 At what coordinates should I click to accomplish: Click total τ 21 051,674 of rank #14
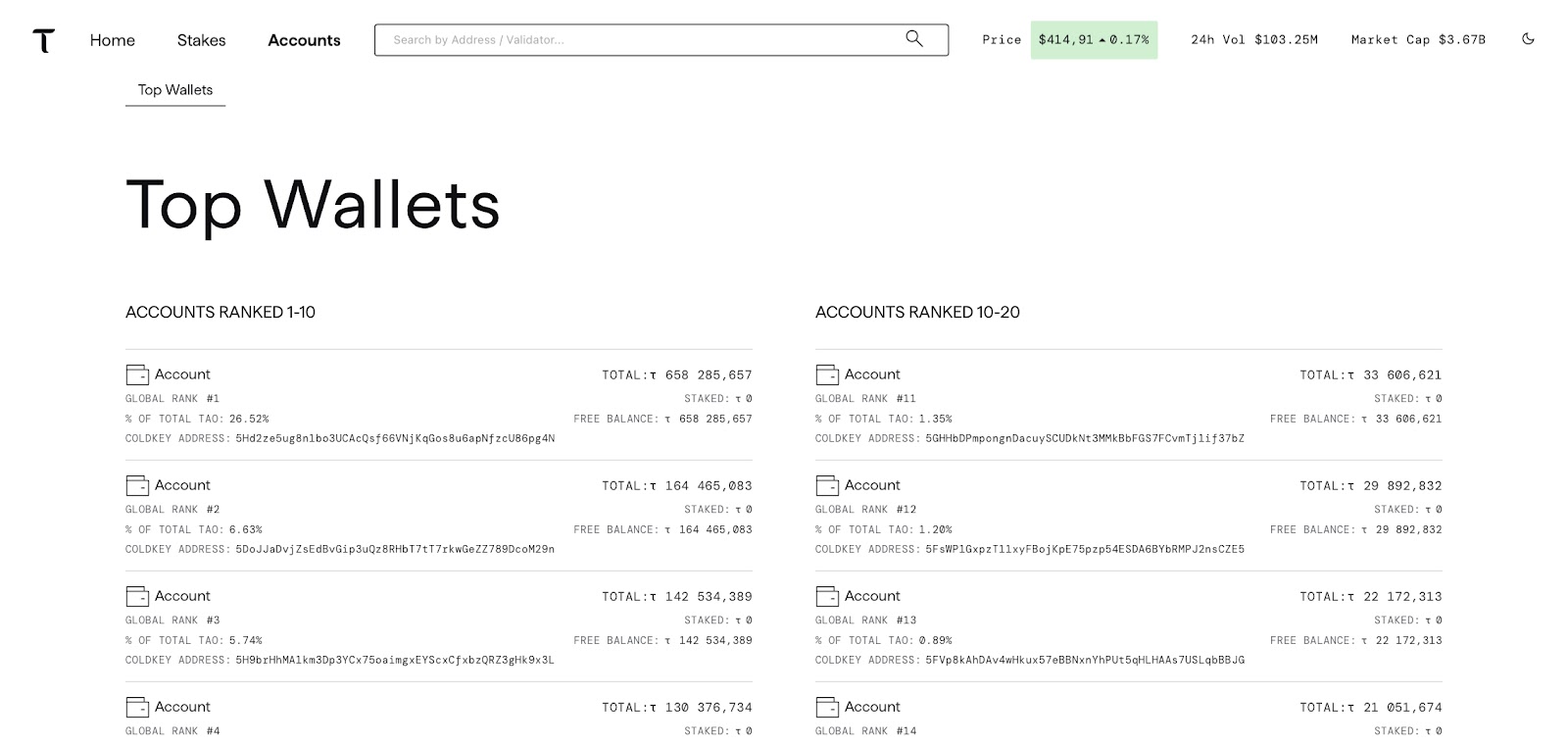pyautogui.click(x=1371, y=708)
